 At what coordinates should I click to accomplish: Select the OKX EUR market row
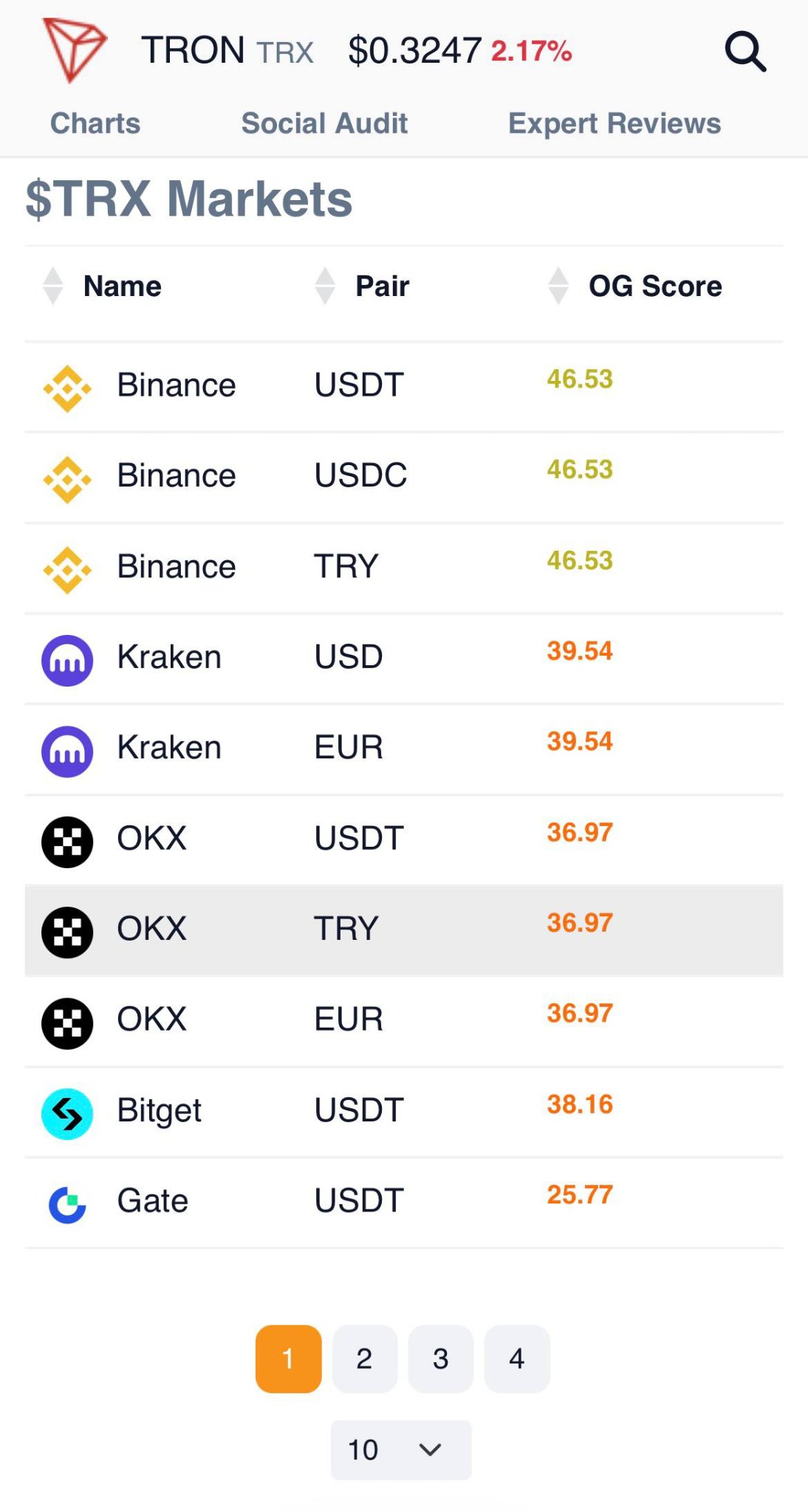[404, 1022]
